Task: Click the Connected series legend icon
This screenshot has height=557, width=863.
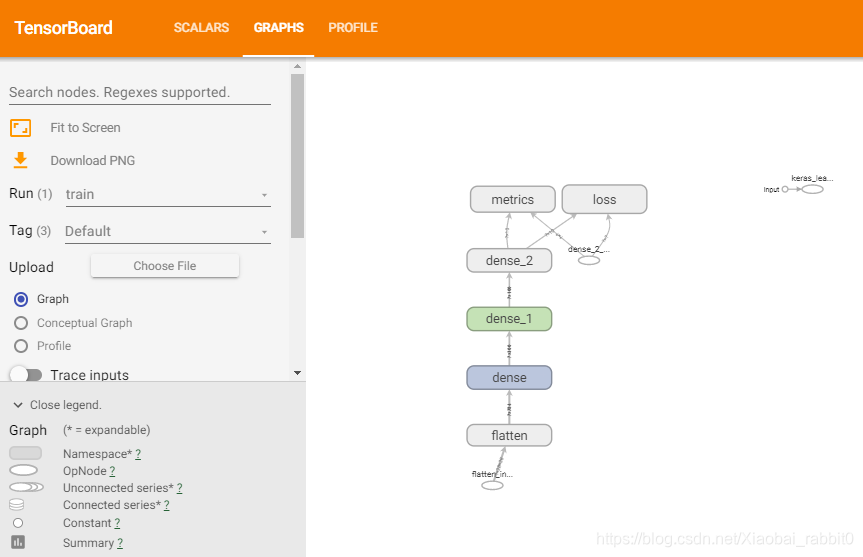Action: point(17,504)
